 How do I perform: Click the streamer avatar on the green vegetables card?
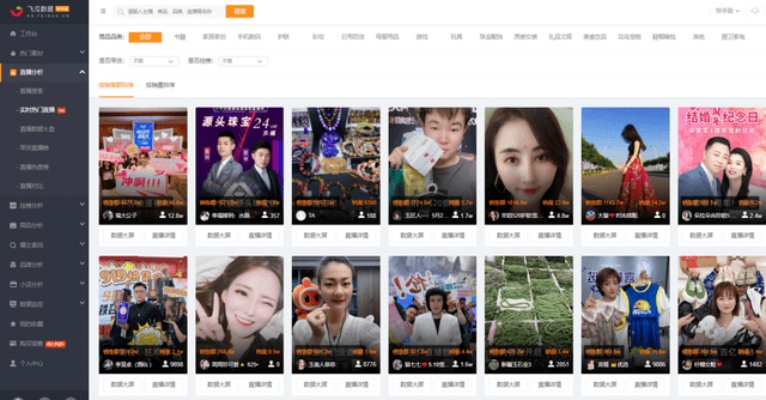coord(494,364)
